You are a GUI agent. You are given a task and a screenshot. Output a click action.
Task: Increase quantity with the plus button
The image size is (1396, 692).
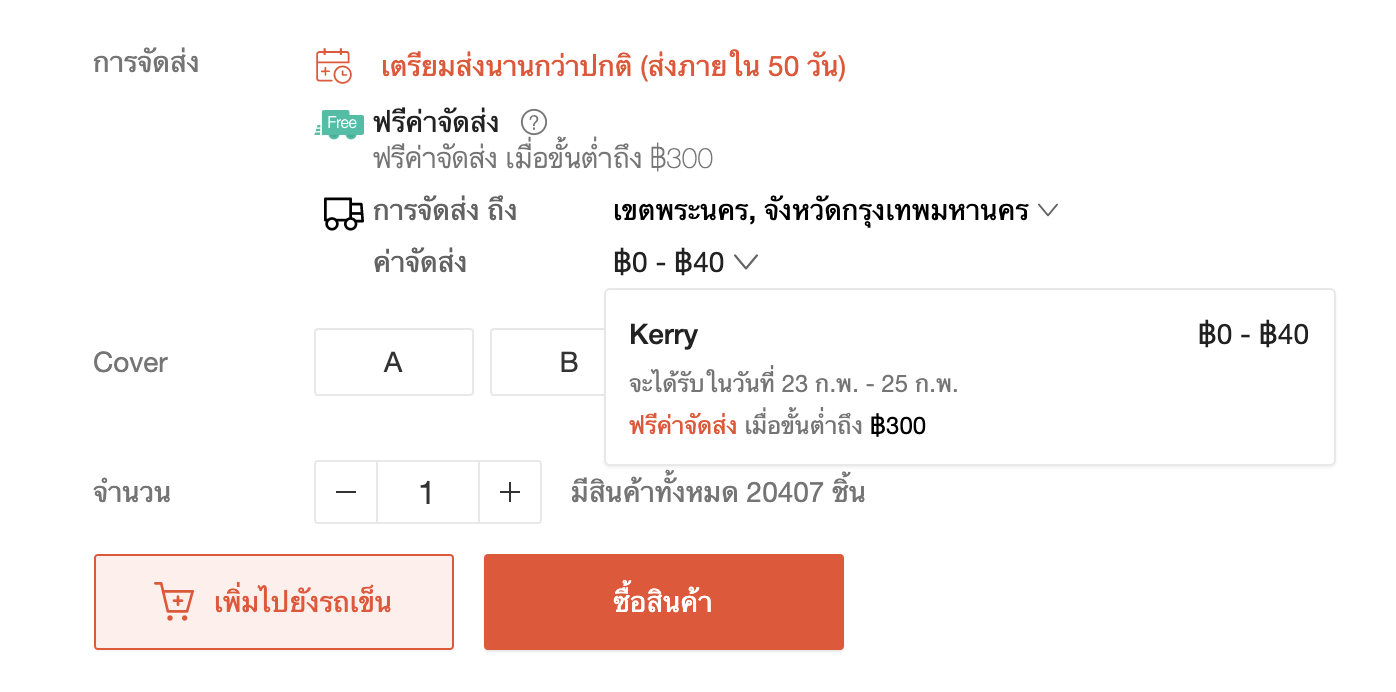tap(510, 492)
